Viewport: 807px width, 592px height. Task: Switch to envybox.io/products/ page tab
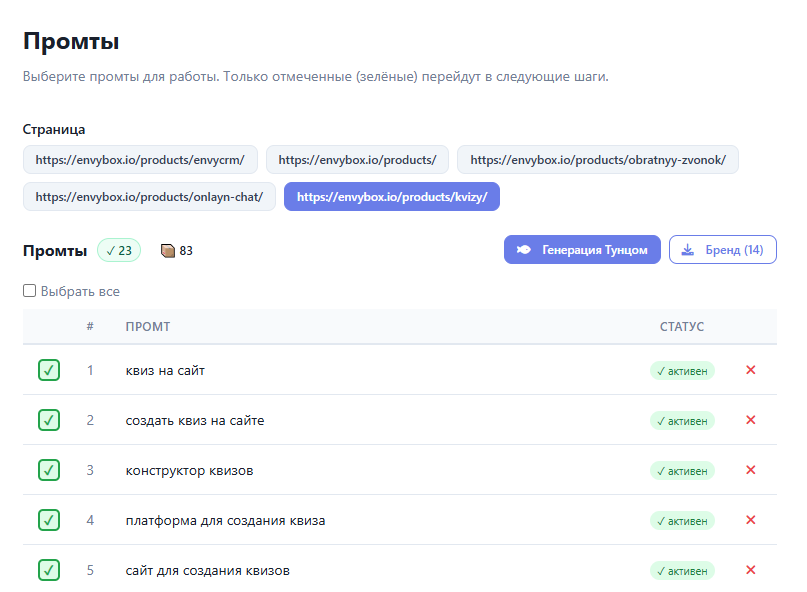pos(357,159)
